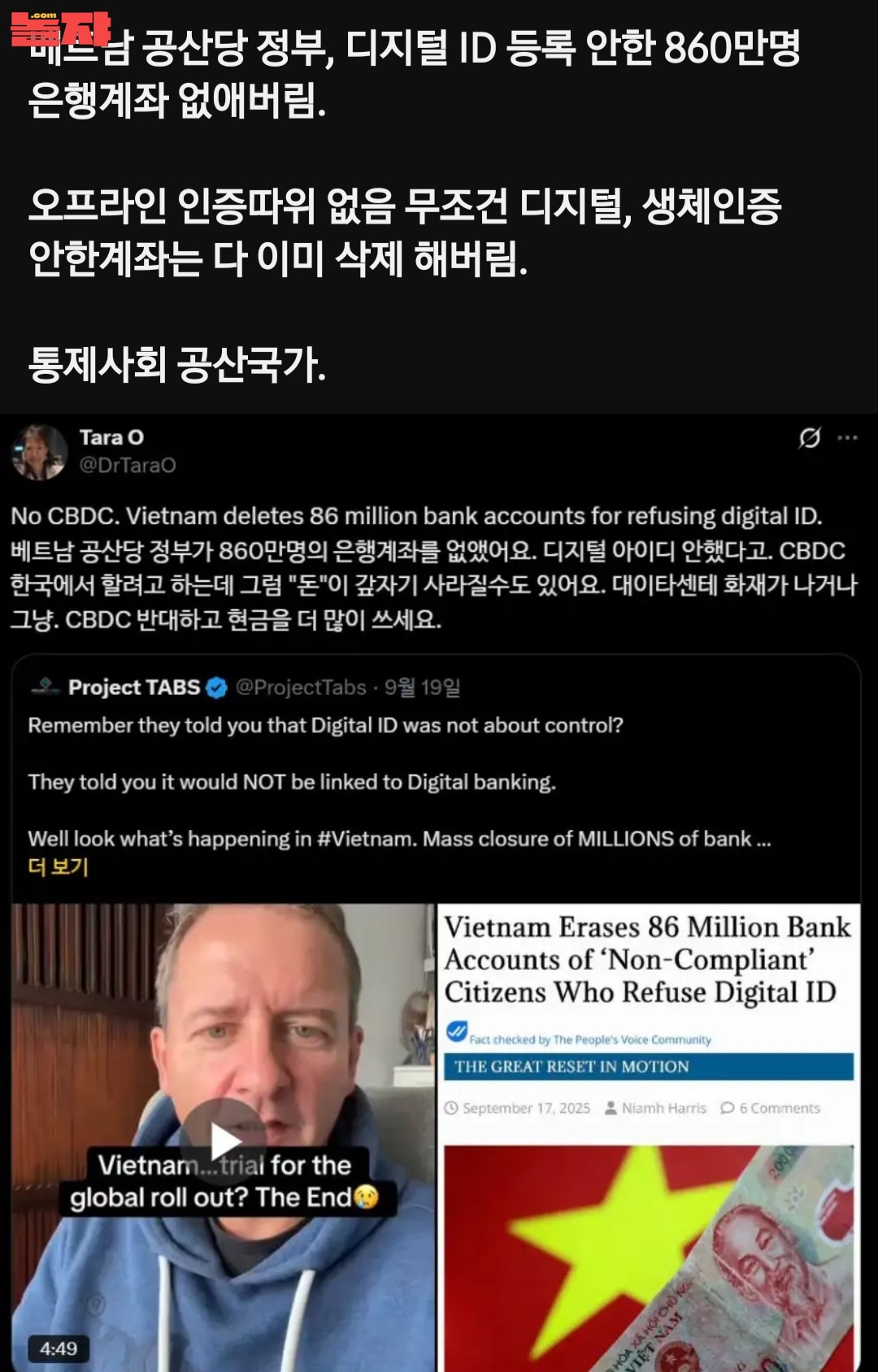Click the fact checked checkmark icon
The image size is (878, 1372).
[457, 1032]
